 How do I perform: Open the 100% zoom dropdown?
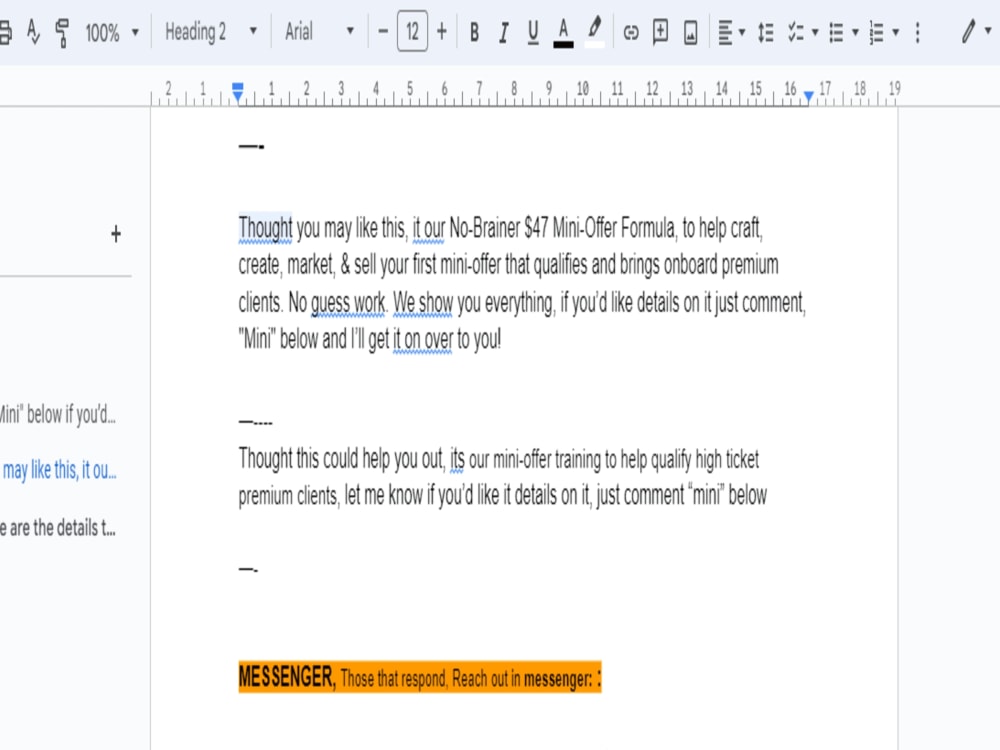[112, 32]
